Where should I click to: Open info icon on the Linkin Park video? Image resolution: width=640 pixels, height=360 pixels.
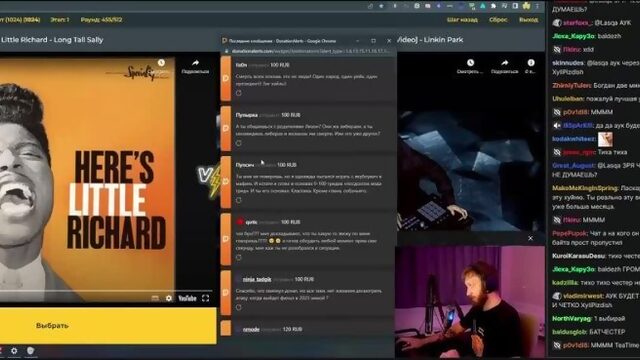[x=531, y=66]
